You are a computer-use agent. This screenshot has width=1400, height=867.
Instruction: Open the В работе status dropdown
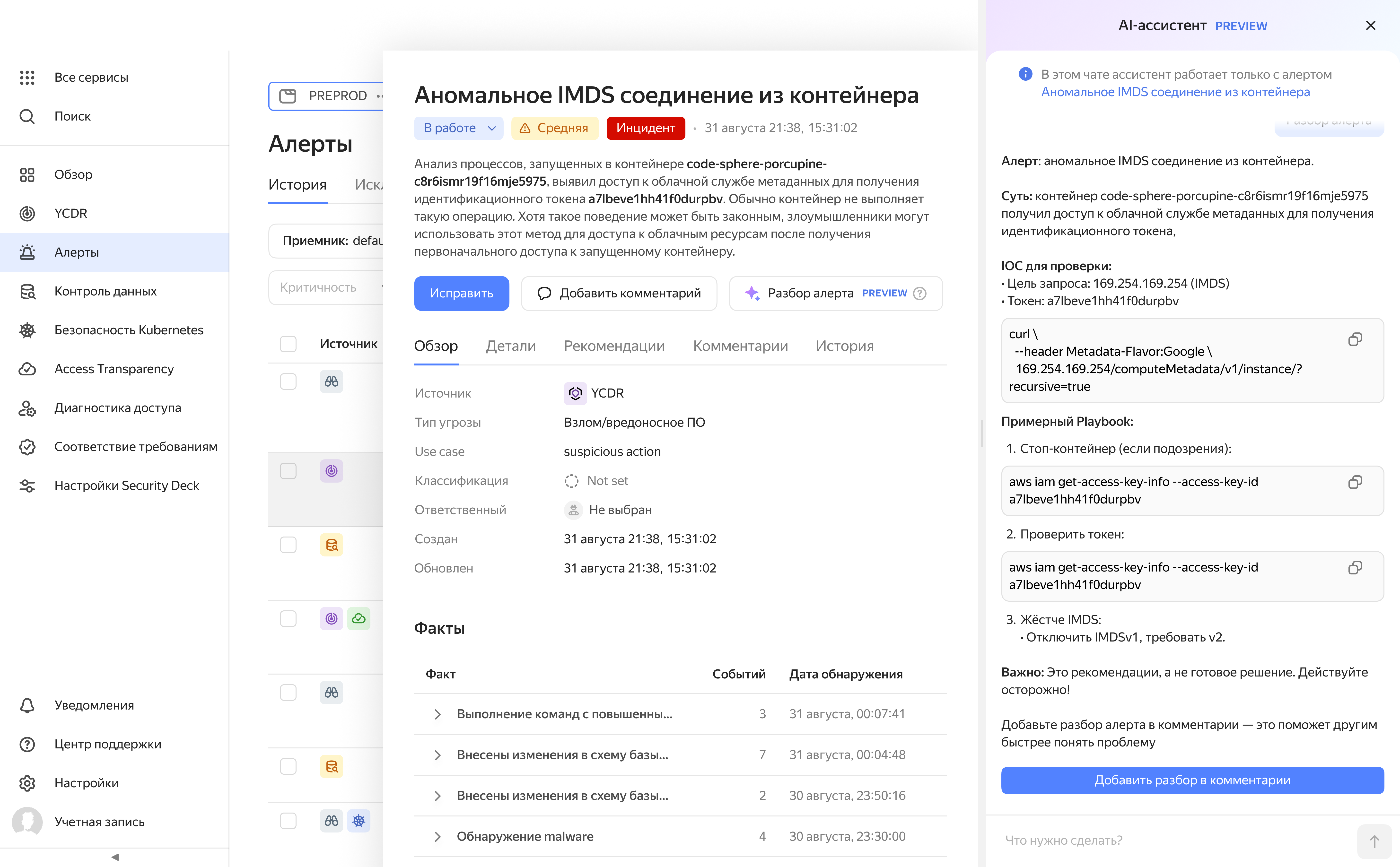(x=458, y=128)
